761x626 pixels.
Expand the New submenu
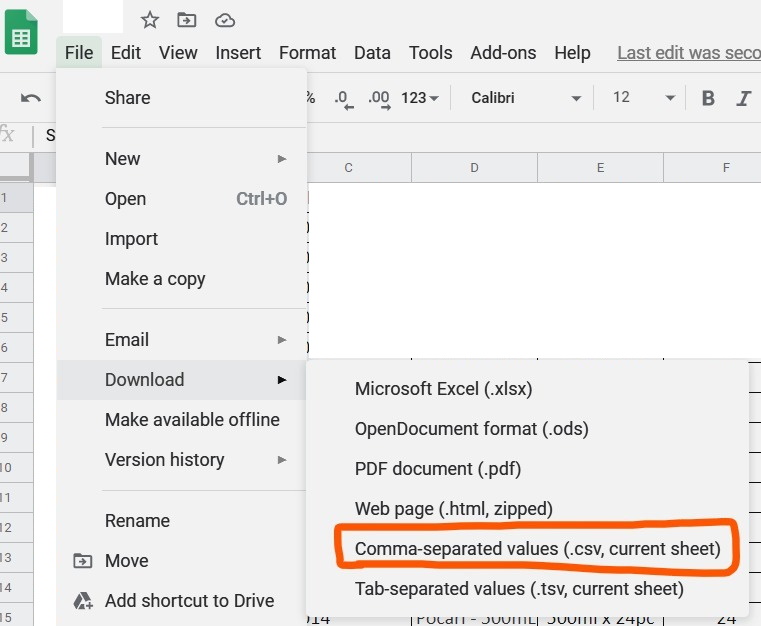tap(182, 159)
